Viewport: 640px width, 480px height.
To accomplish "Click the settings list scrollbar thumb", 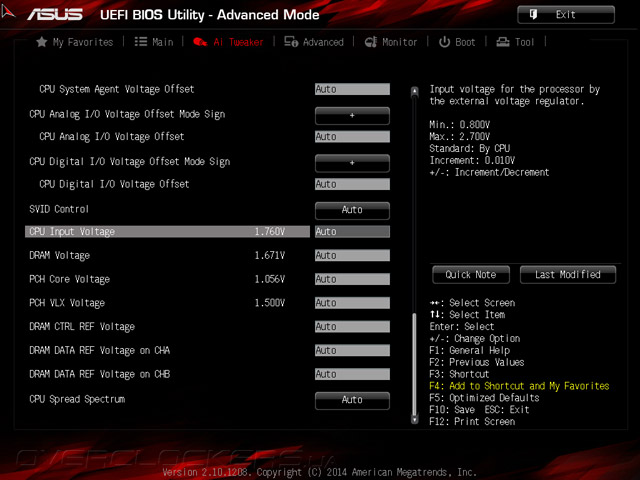I will coord(415,364).
